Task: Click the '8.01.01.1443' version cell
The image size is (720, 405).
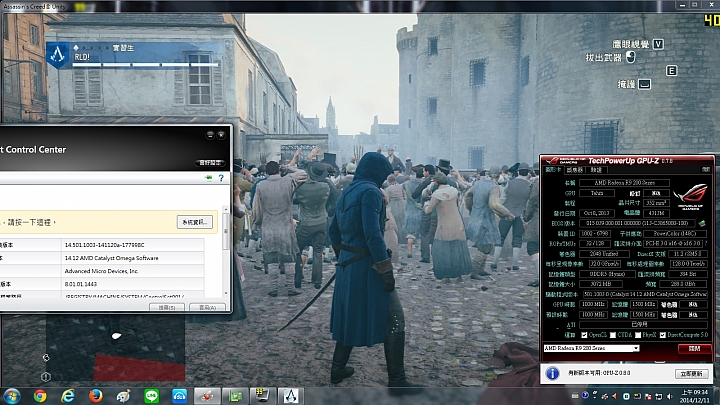Action: point(133,284)
